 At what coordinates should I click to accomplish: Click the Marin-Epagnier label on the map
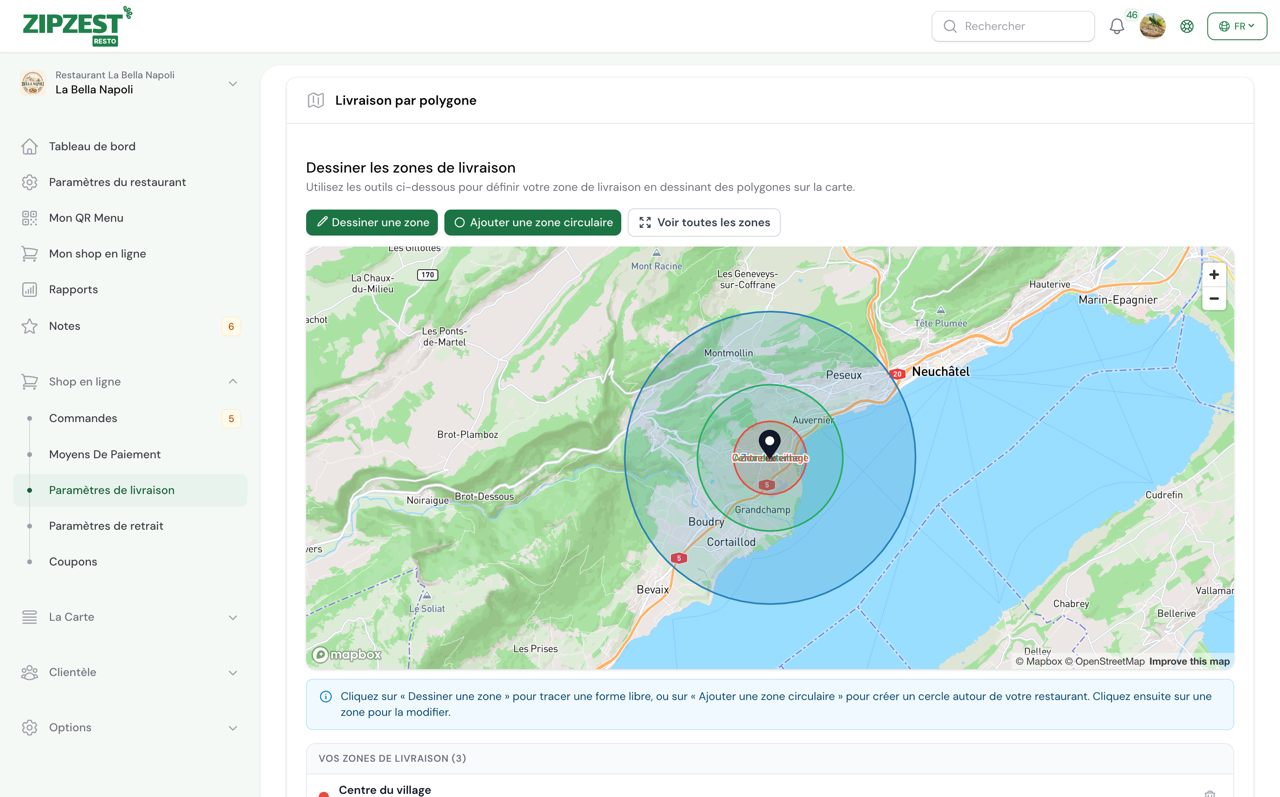(1118, 299)
